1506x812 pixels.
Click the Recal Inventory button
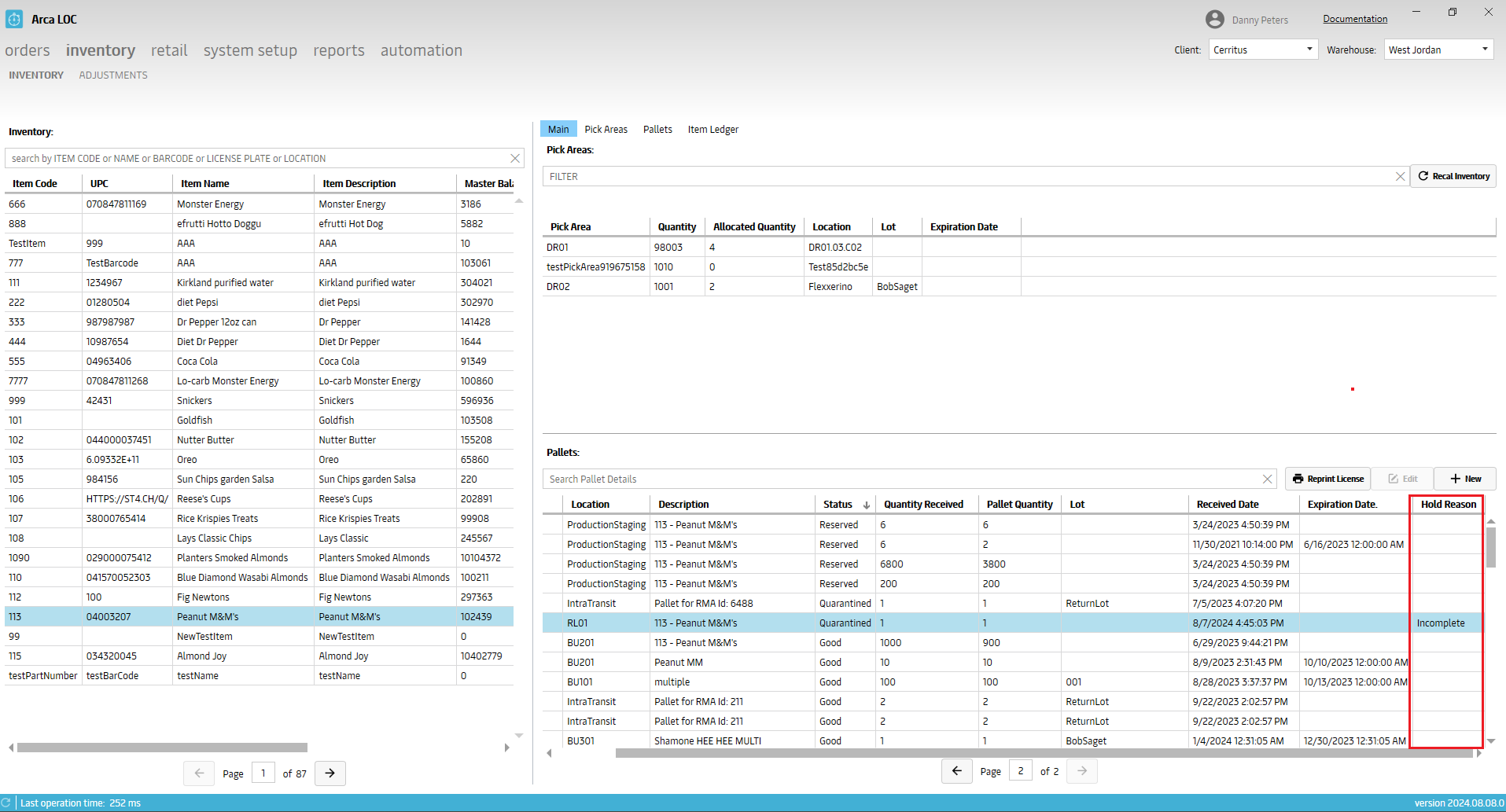tap(1453, 176)
